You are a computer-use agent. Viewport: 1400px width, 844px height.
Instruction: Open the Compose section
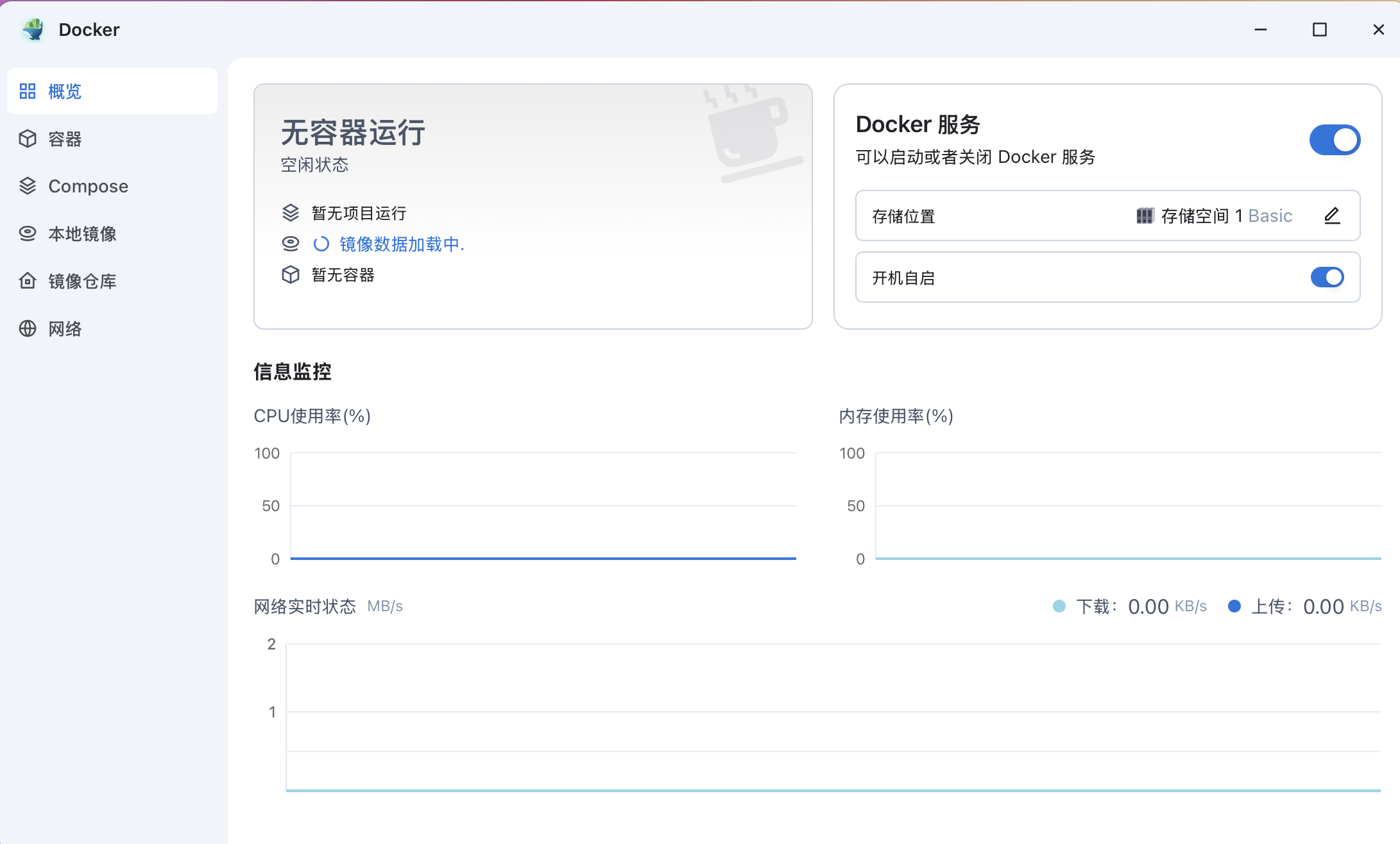[112, 186]
